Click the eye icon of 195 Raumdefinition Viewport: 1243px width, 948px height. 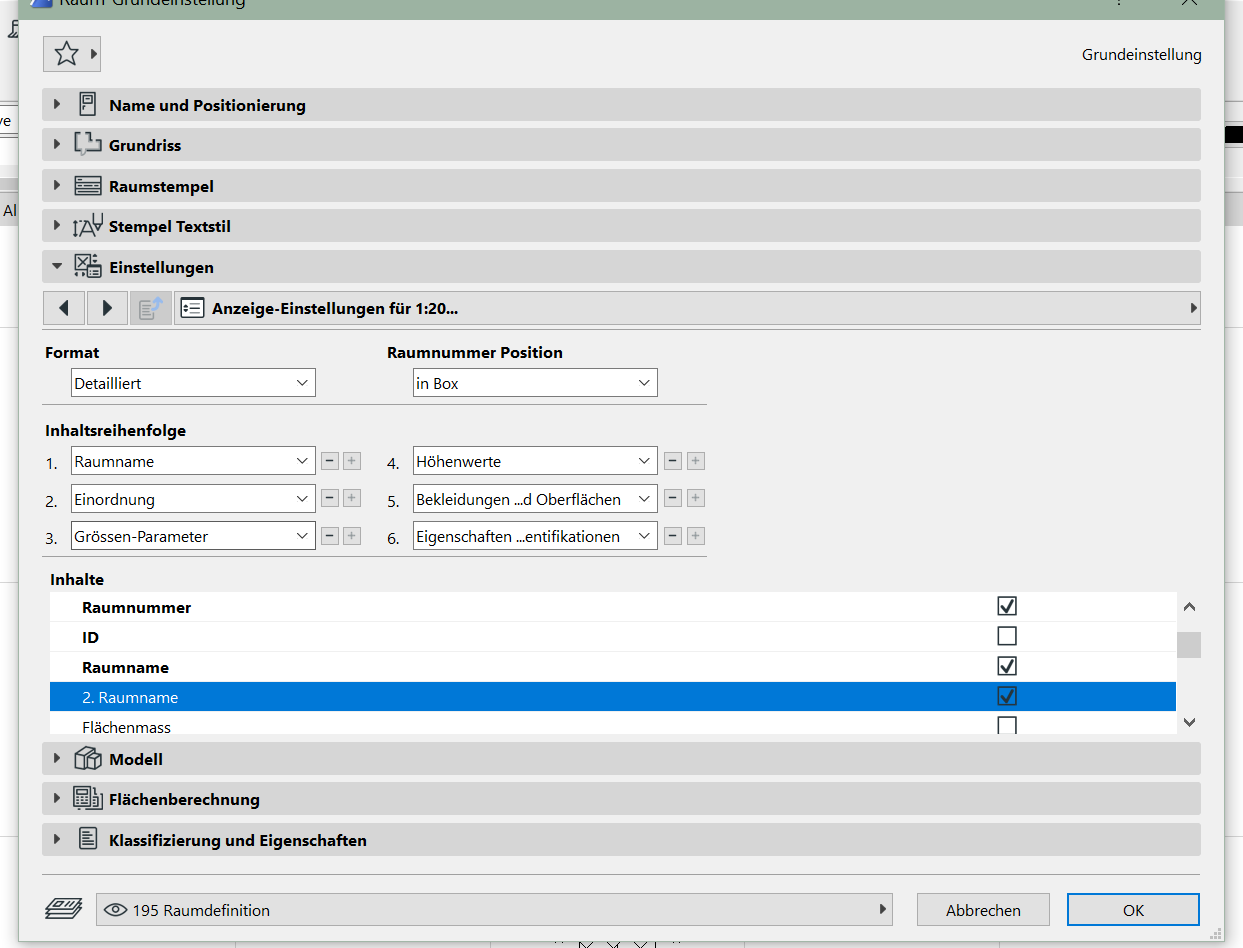[116, 910]
